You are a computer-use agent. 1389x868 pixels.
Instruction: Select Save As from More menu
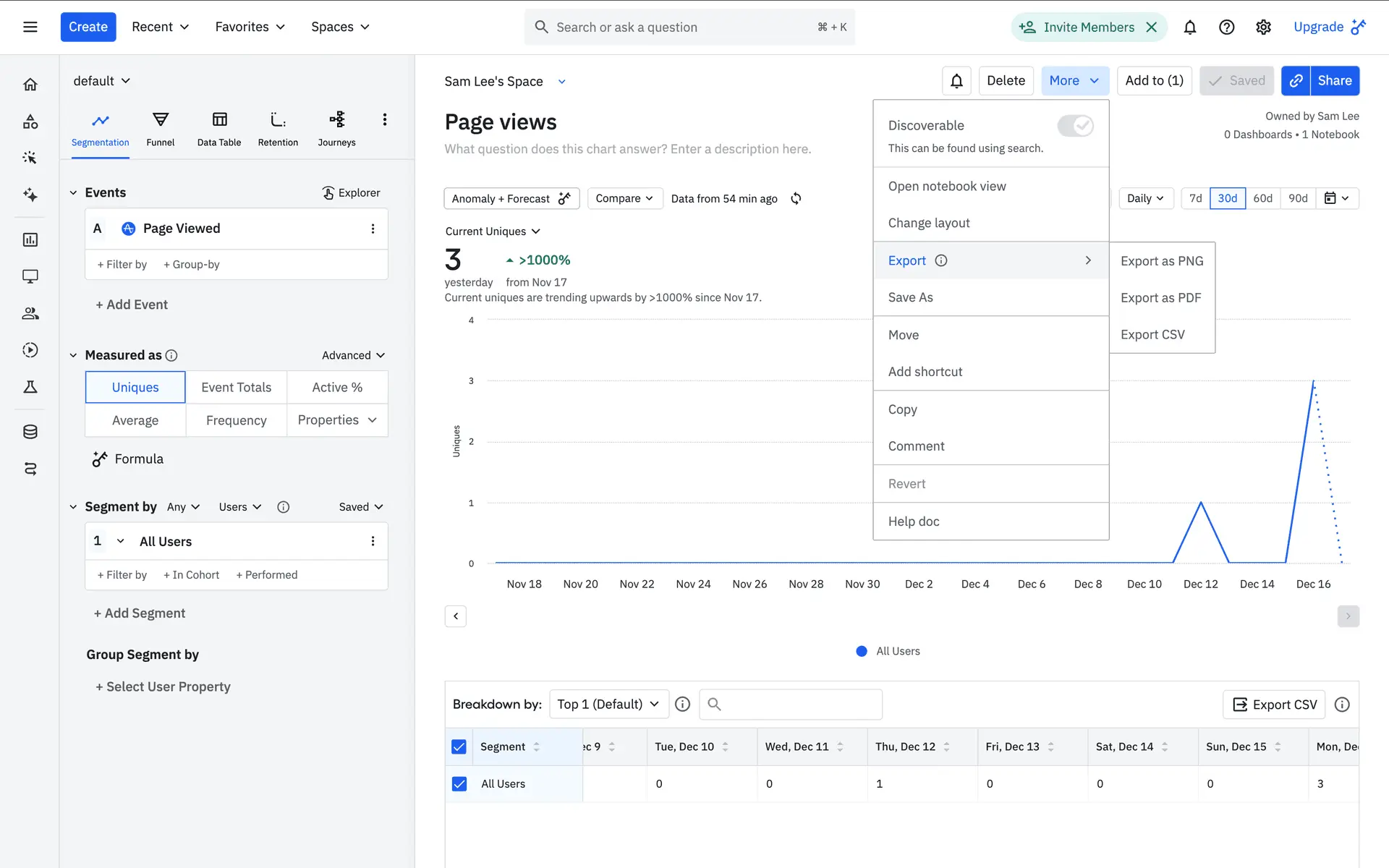pos(910,297)
